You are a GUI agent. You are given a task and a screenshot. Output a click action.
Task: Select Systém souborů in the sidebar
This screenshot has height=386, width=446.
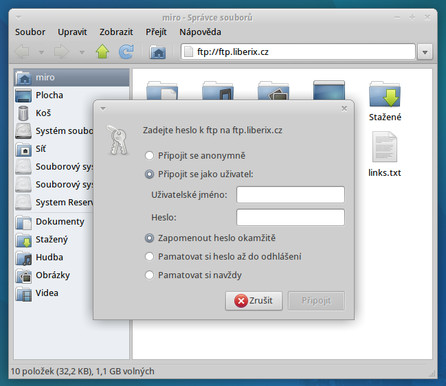coord(54,131)
